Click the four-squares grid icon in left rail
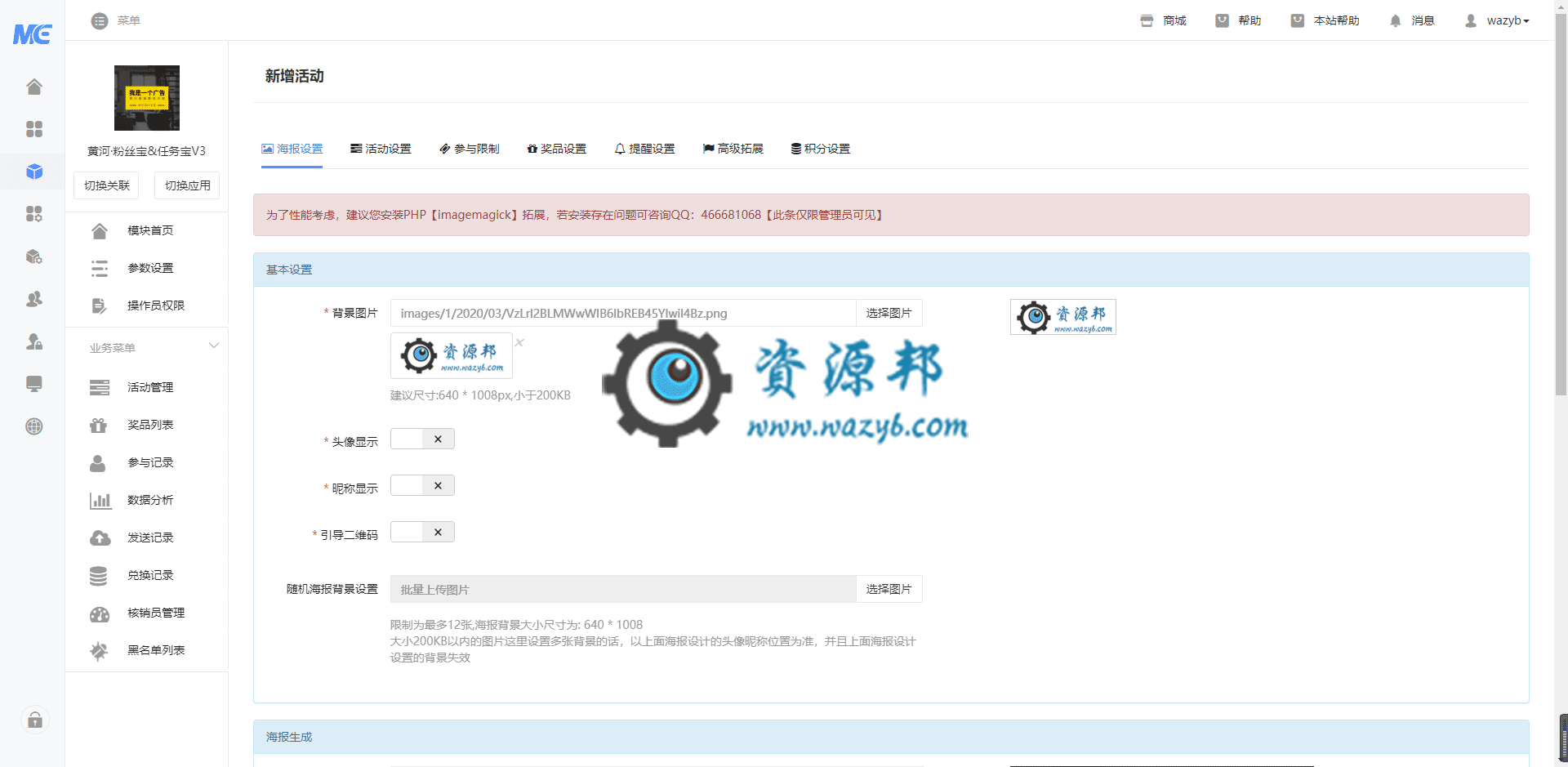 coord(34,129)
